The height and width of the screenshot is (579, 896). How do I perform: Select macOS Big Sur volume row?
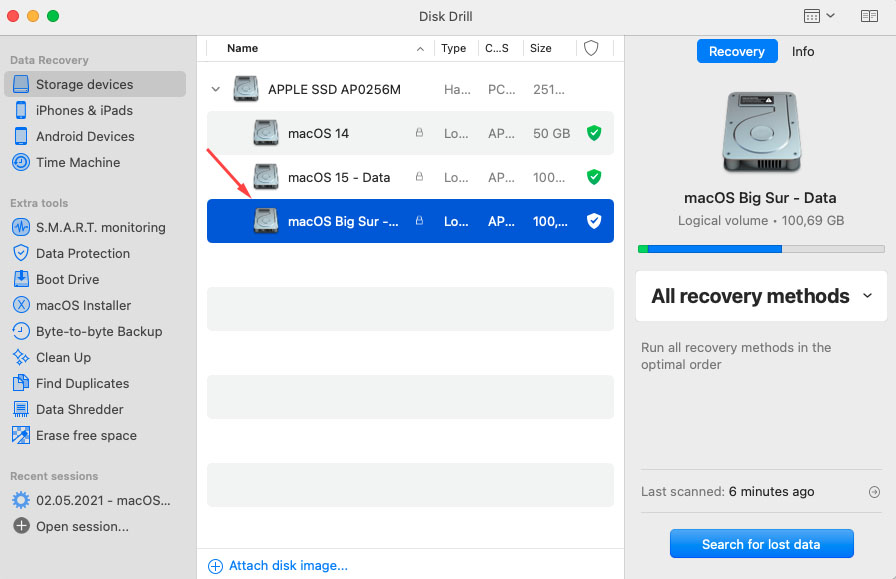point(410,221)
